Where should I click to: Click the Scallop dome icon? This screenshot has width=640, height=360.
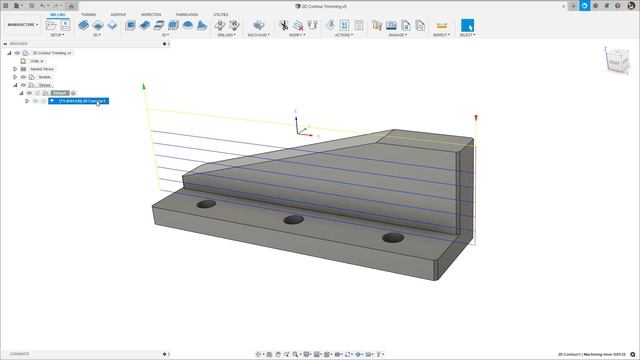coord(188,25)
